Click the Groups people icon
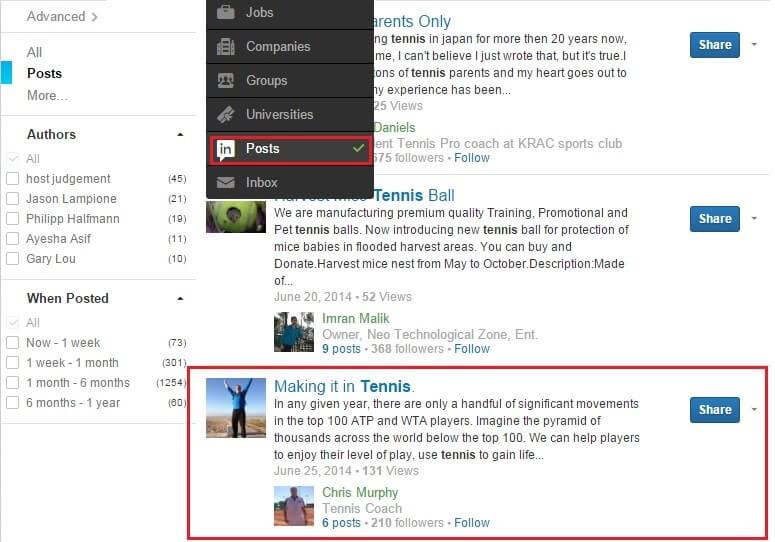Screen dimensions: 775x542 point(226,81)
